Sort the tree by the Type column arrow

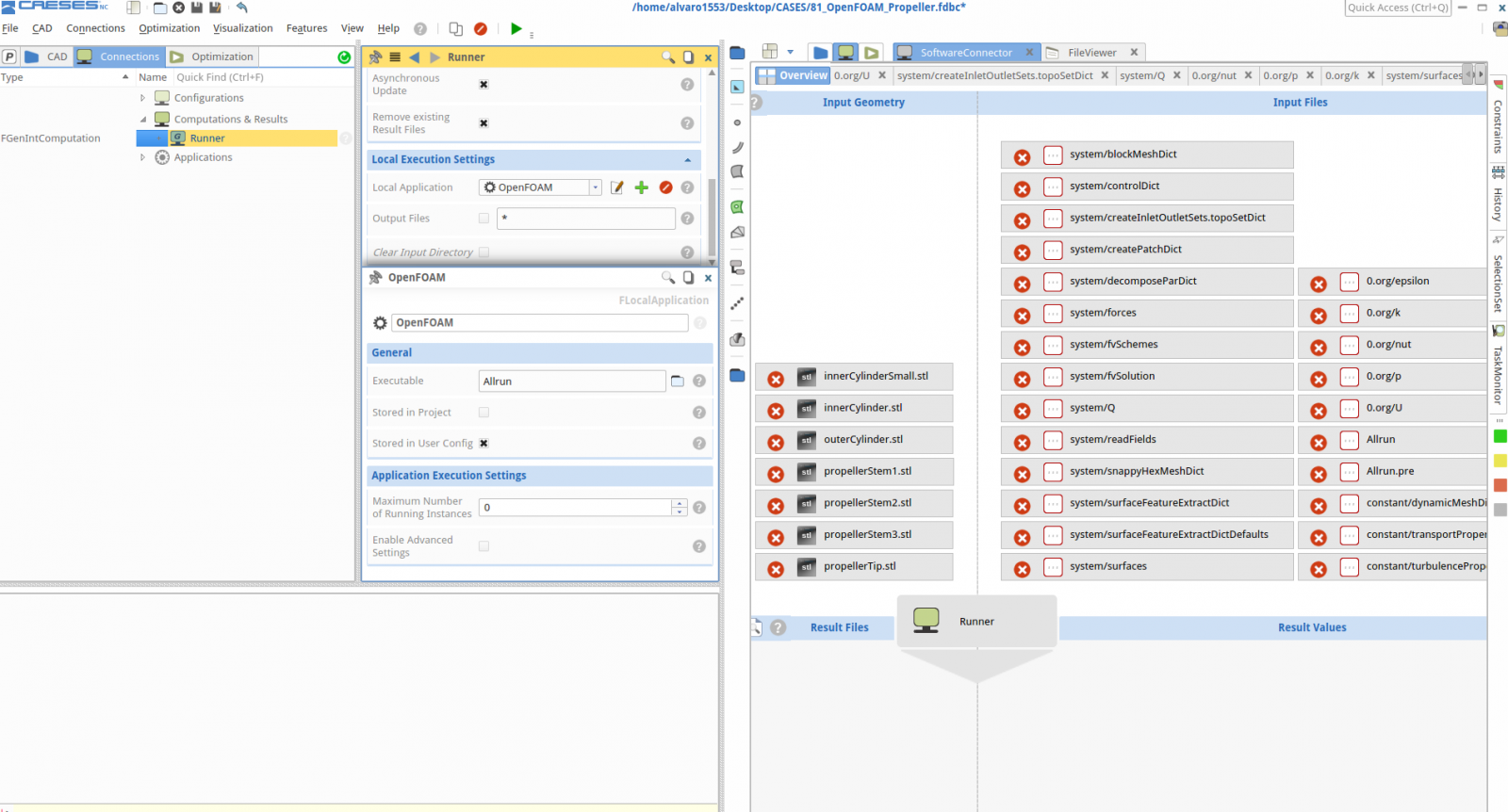click(x=125, y=77)
